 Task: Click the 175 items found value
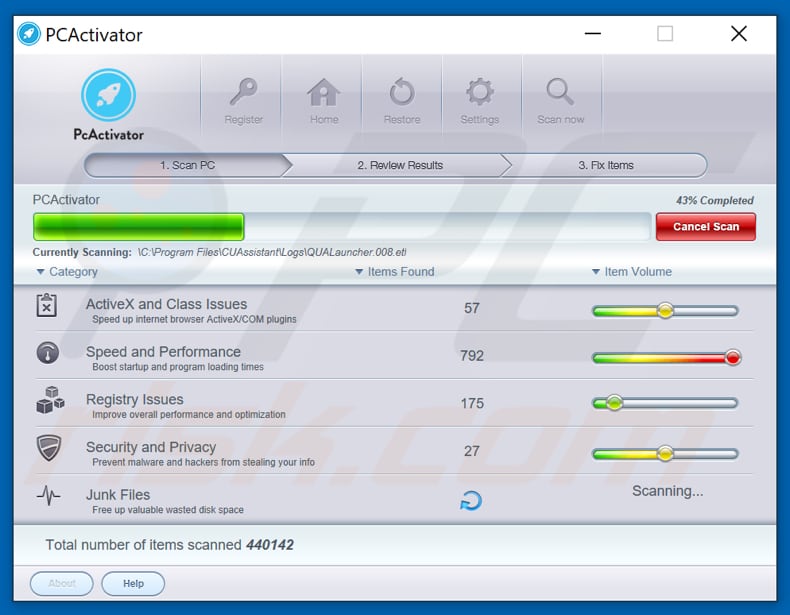[x=472, y=403]
